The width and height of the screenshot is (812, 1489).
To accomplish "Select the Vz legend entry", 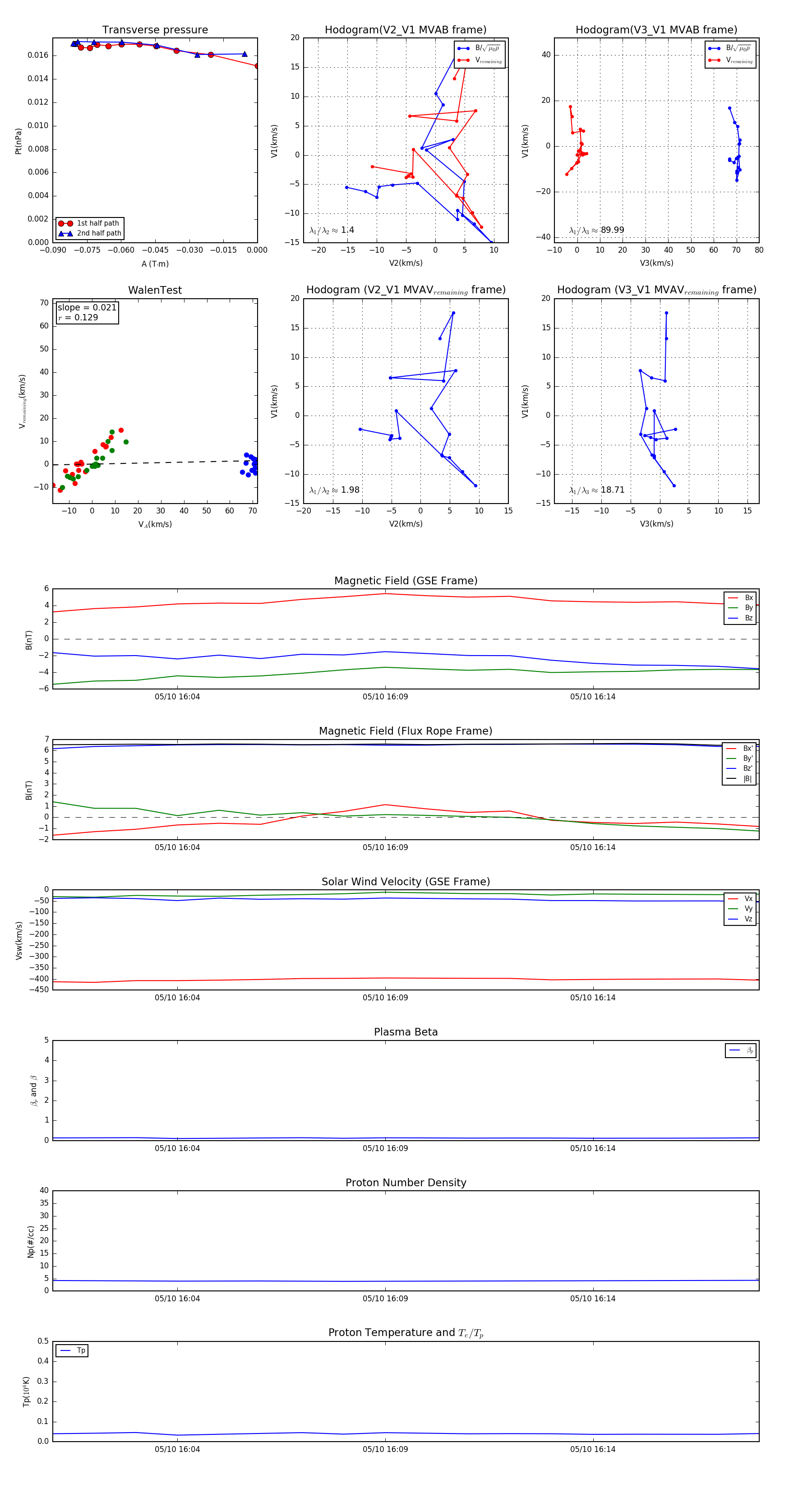I will click(740, 919).
